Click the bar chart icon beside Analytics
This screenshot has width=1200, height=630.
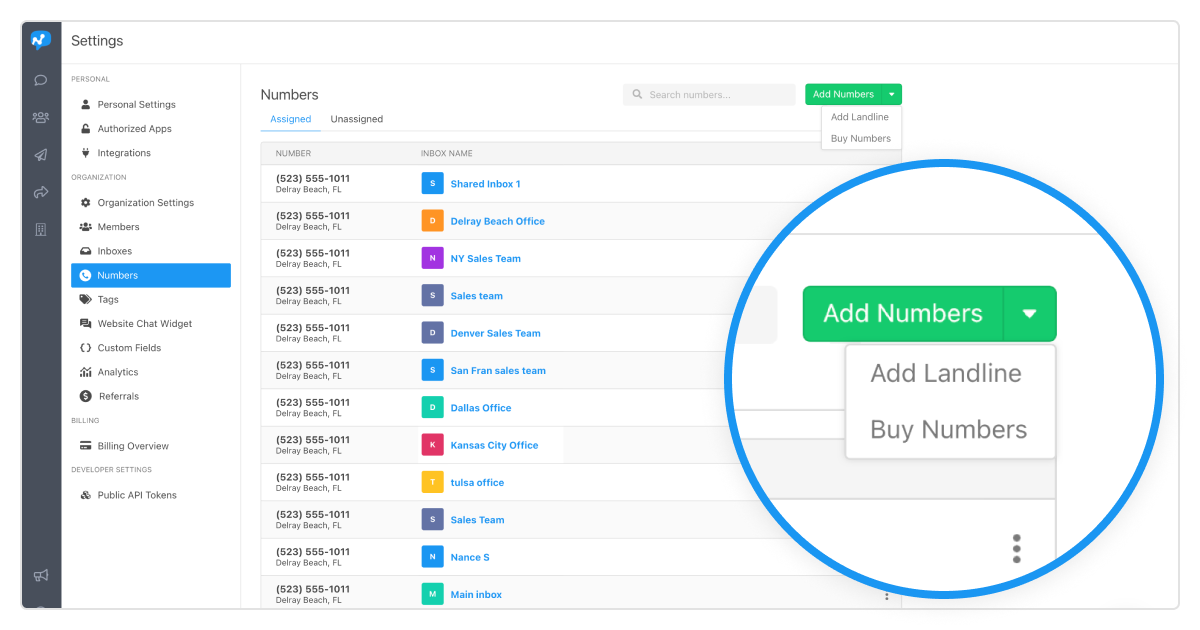point(86,372)
